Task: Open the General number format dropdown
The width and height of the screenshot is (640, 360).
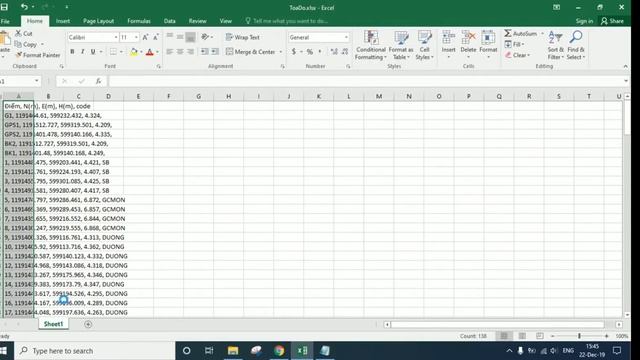Action: pyautogui.click(x=346, y=37)
